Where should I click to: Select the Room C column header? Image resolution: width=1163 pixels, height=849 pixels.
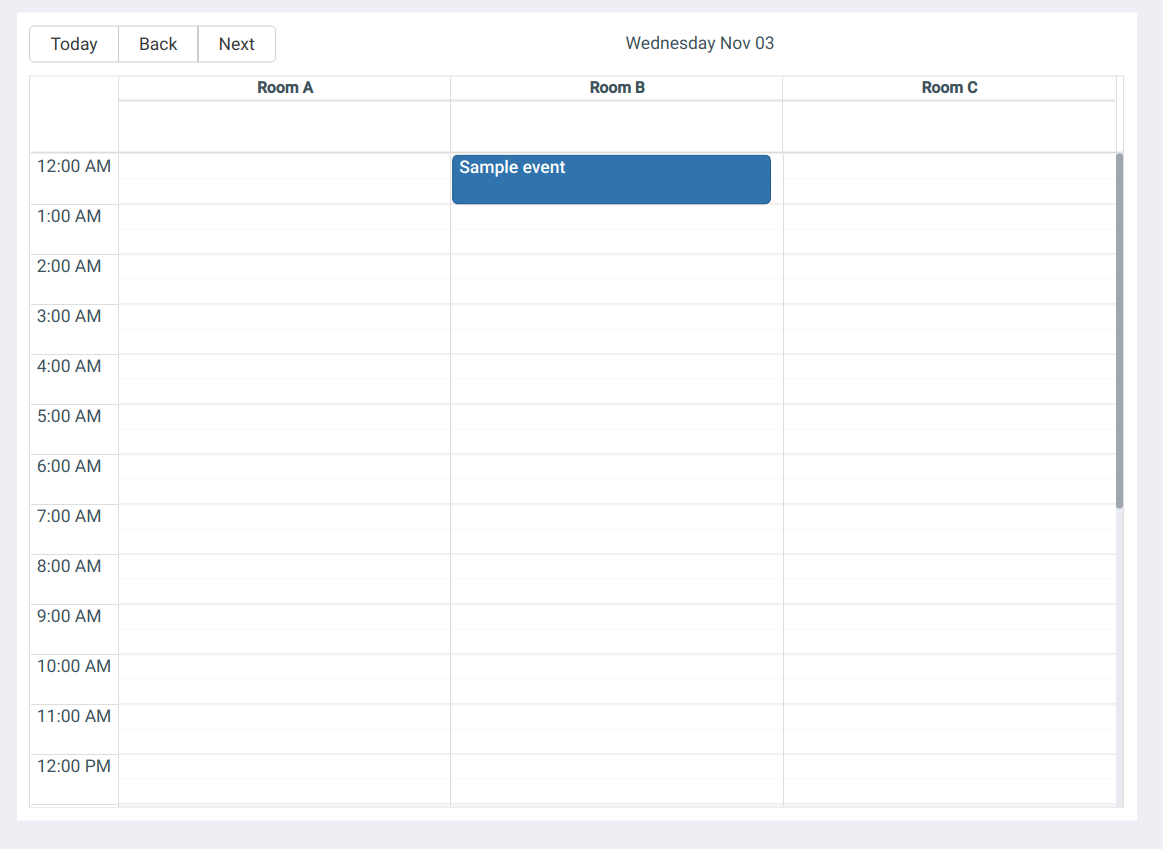coord(949,87)
